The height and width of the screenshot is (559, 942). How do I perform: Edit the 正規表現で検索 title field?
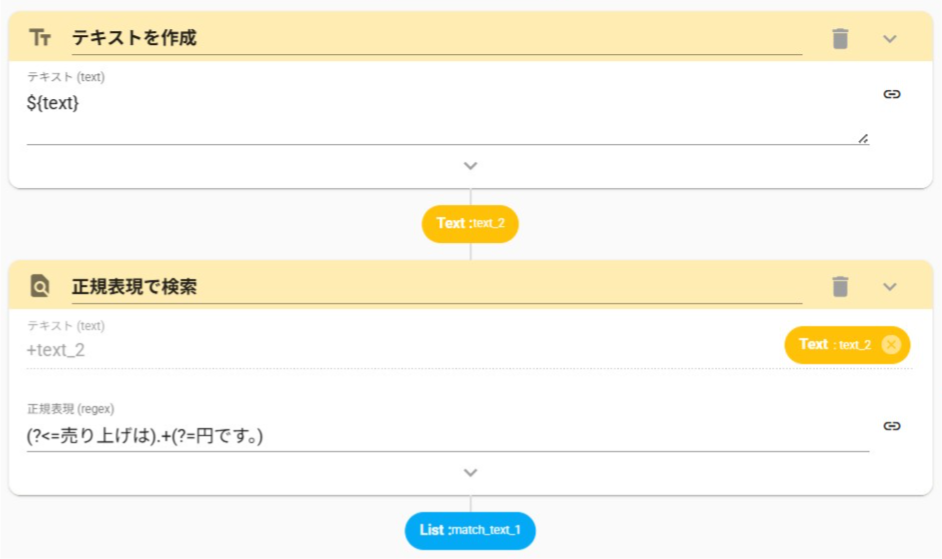pyautogui.click(x=436, y=287)
